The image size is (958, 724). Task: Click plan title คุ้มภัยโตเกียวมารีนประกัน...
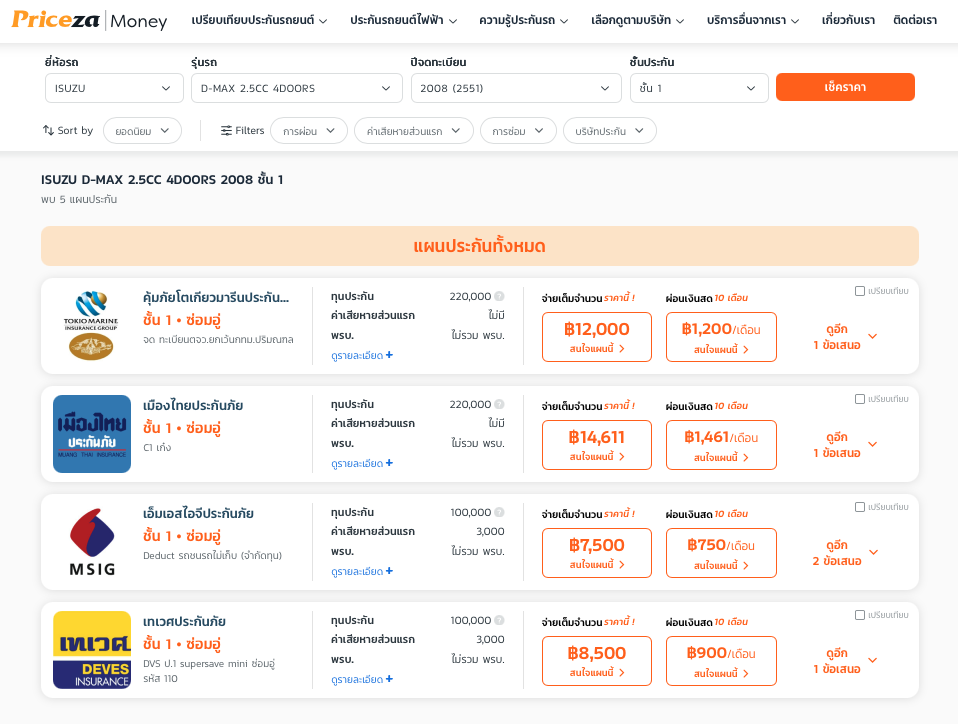pos(216,298)
